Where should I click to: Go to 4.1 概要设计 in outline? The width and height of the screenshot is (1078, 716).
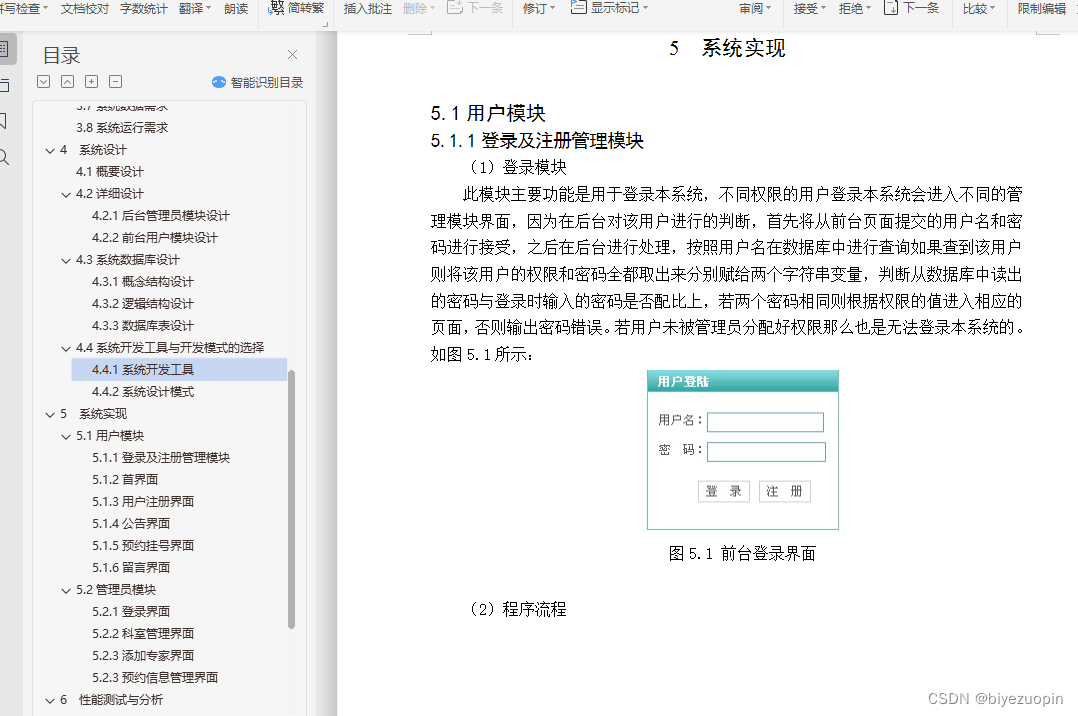coord(109,172)
